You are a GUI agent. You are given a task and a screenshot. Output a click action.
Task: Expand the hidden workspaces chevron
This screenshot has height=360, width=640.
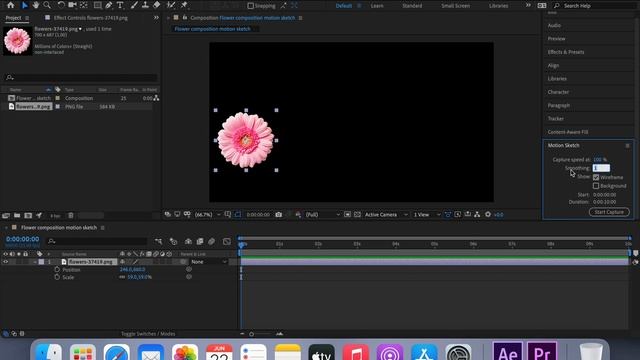pos(528,5)
